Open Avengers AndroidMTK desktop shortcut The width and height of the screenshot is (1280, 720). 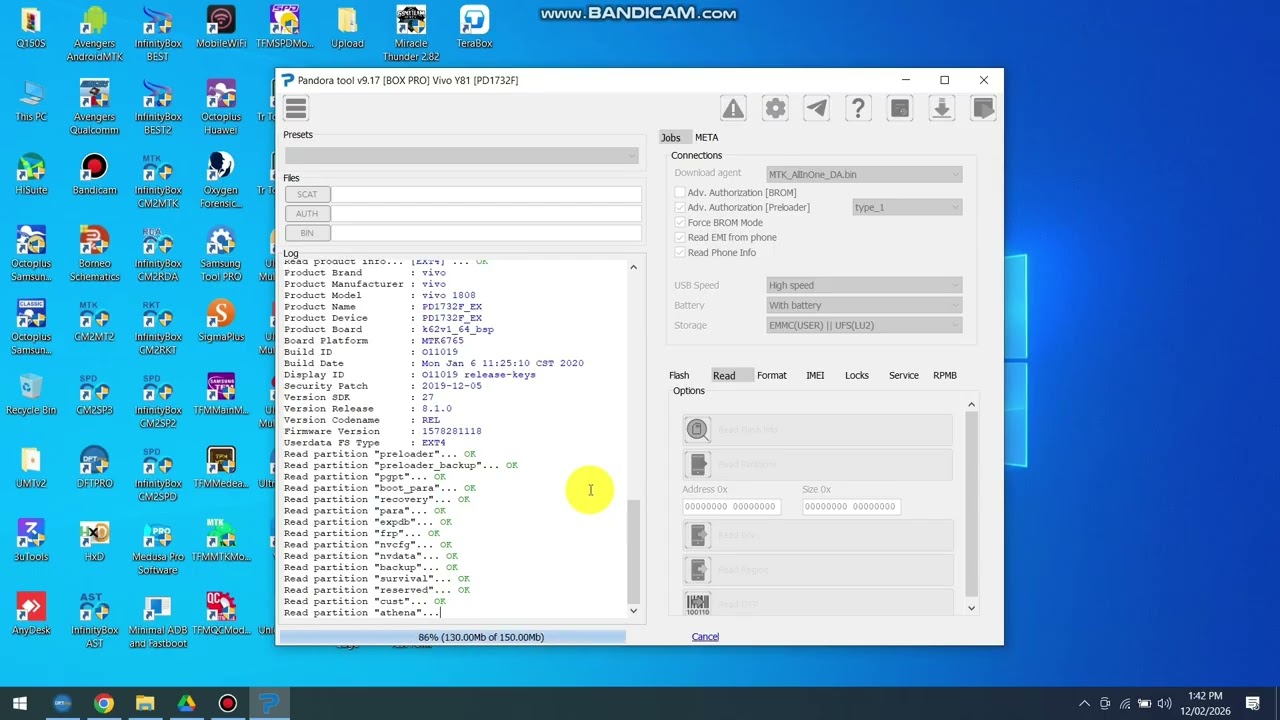coord(94,33)
